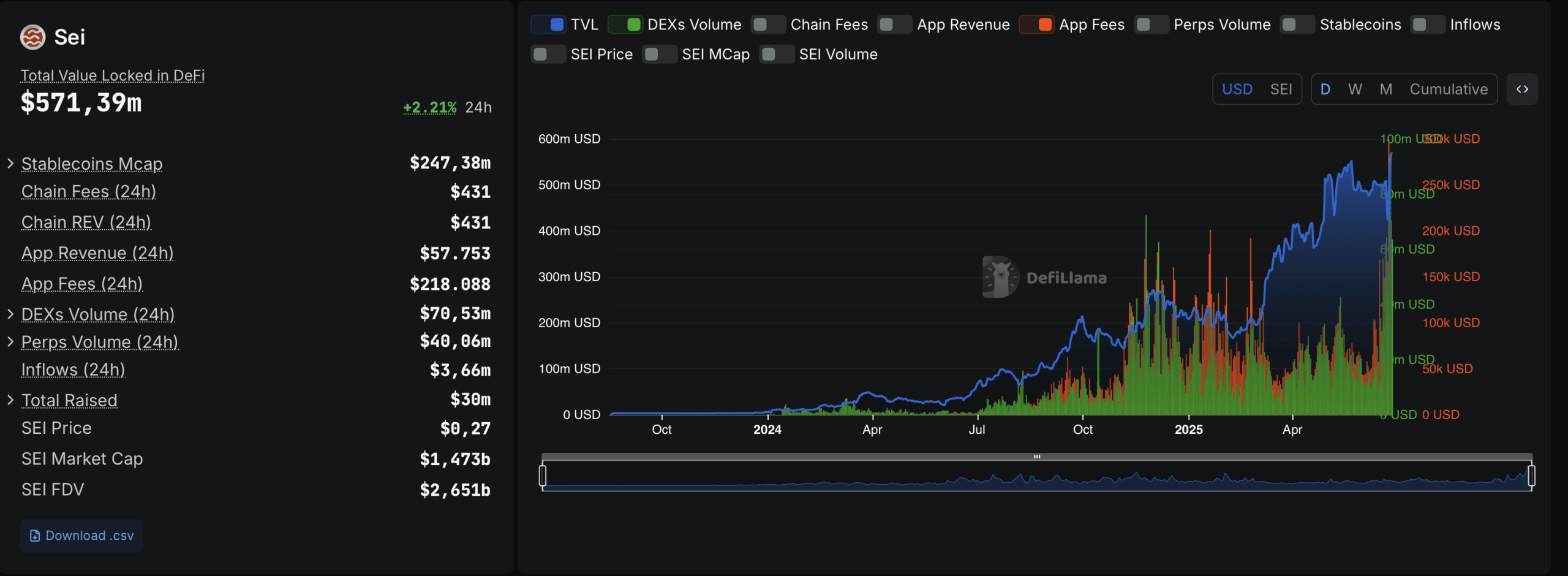Expand the Total Raised row
Screen dimensions: 1568x576
click(10, 400)
